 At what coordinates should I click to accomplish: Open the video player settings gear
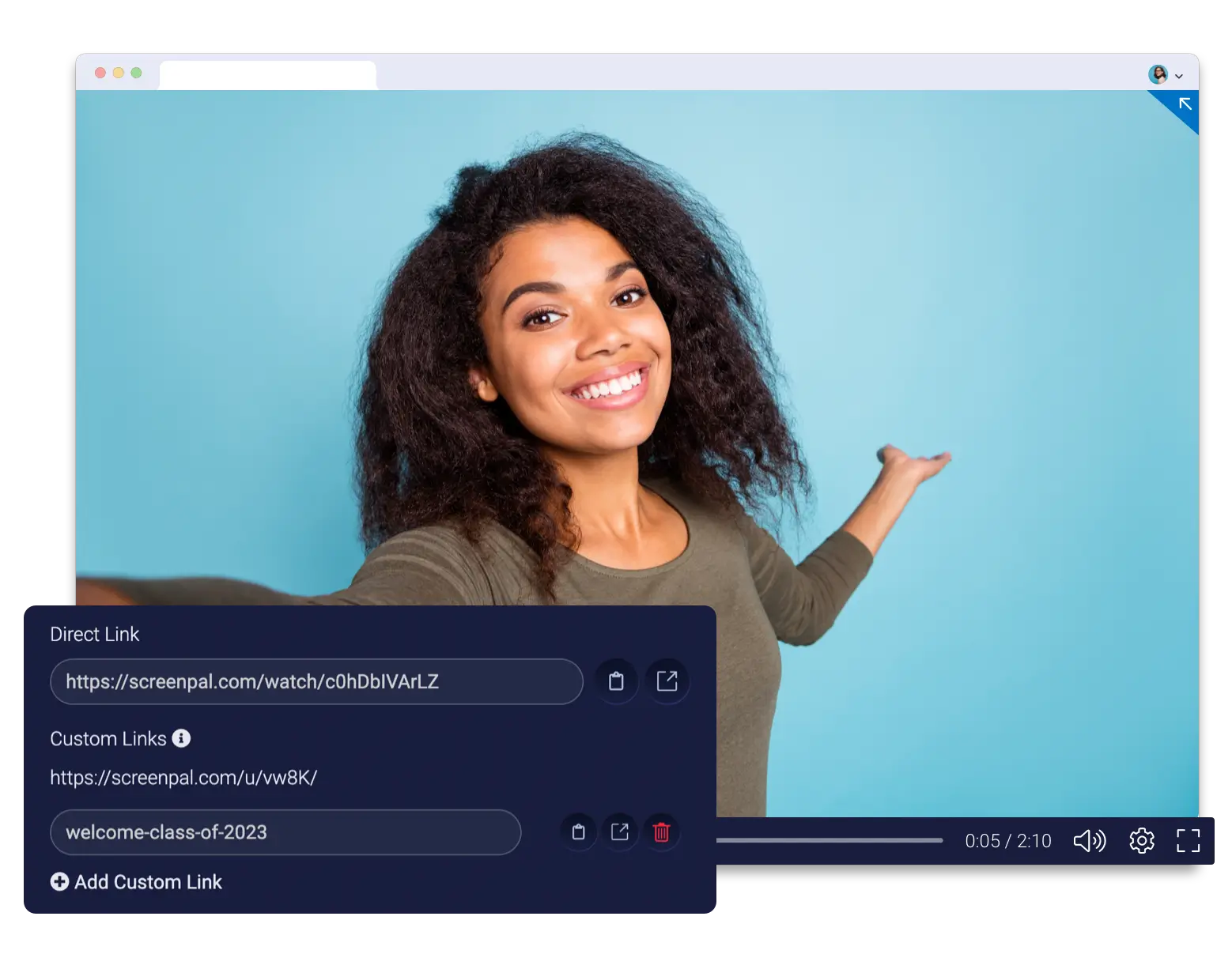[x=1141, y=840]
